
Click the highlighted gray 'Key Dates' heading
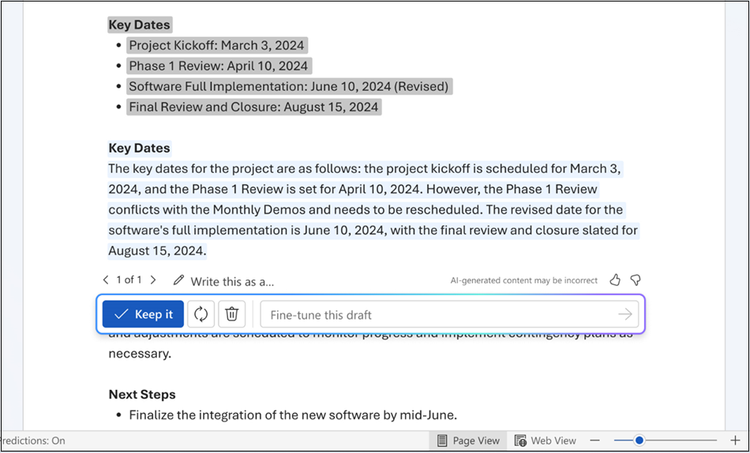coord(139,25)
